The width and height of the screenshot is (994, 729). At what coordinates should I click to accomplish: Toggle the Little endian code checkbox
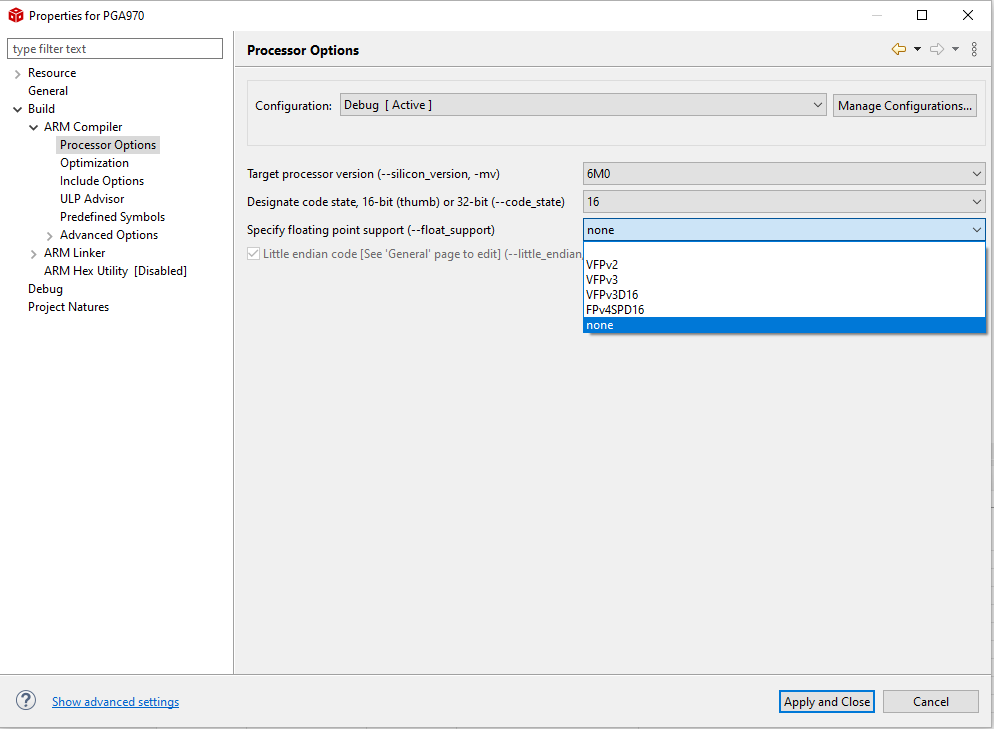[x=254, y=254]
